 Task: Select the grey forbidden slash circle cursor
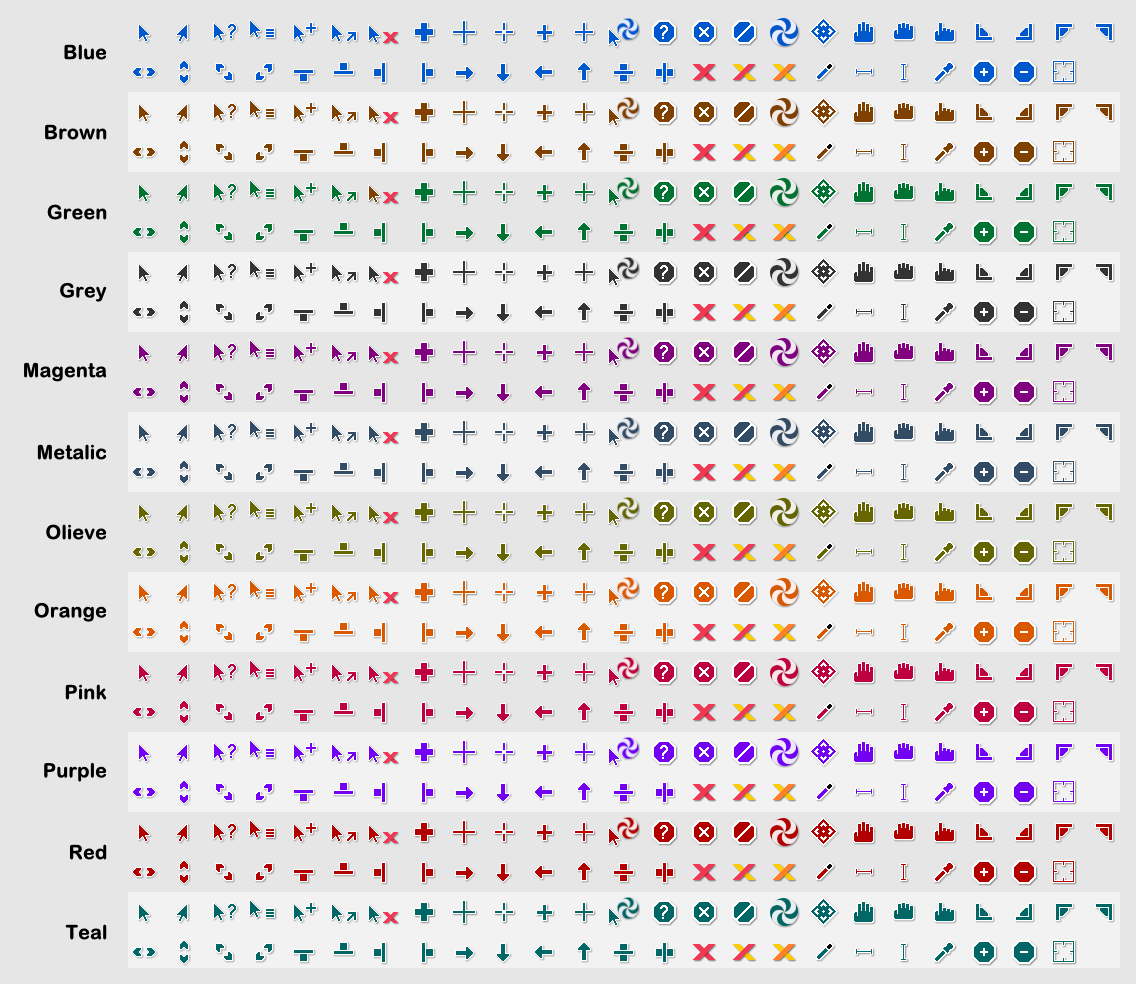point(744,272)
